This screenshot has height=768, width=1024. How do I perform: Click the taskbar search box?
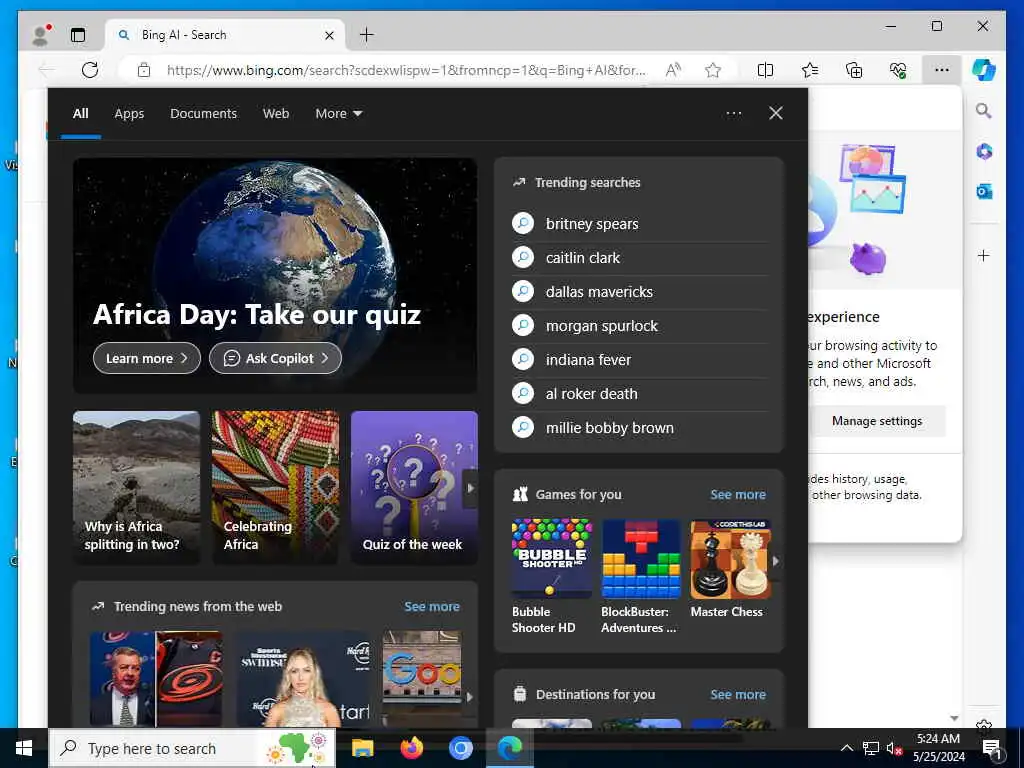pyautogui.click(x=192, y=748)
